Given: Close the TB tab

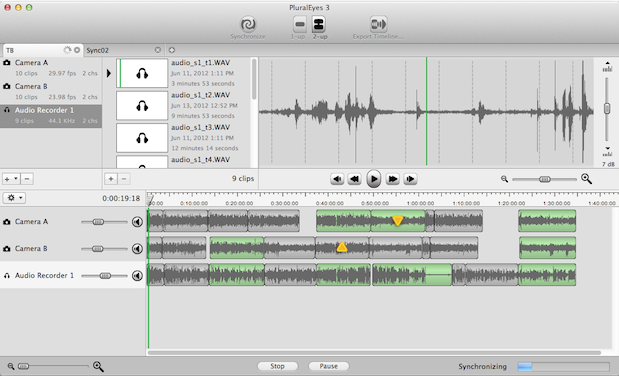Looking at the screenshot, I should pos(77,50).
